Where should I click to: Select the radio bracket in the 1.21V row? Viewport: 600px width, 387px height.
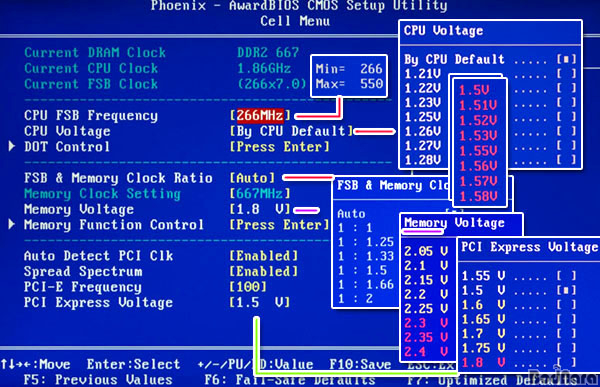(566, 73)
